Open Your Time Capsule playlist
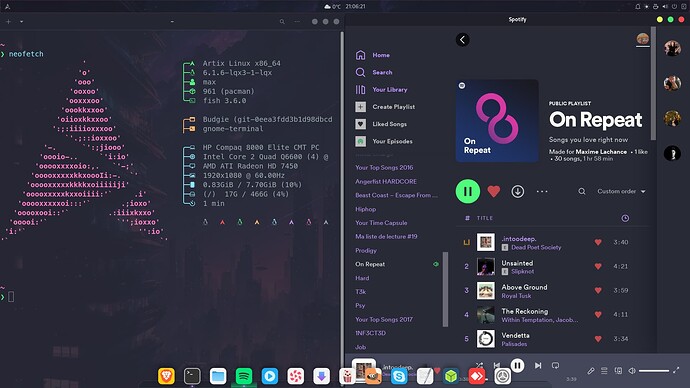 (x=381, y=223)
